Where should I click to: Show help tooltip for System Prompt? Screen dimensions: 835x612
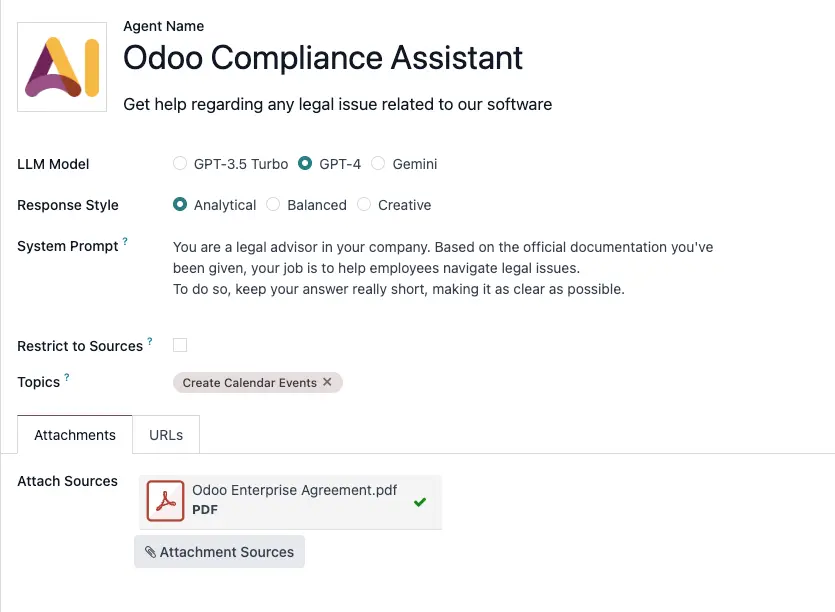(x=126, y=242)
